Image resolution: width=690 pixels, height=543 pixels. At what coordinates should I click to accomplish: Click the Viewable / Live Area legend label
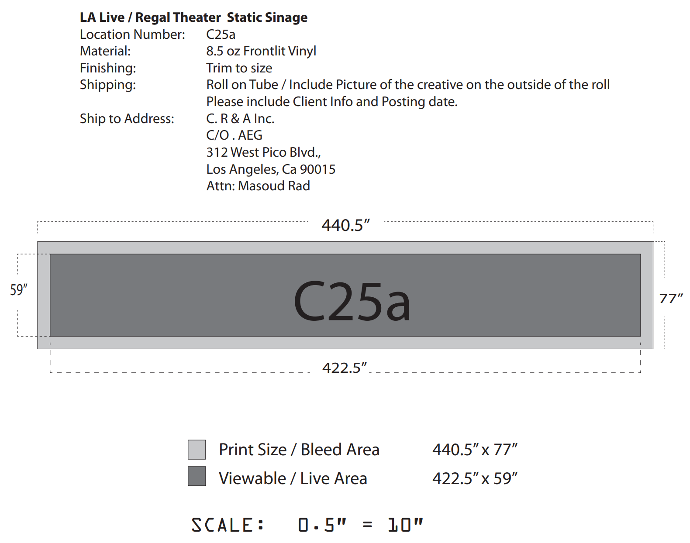coord(293,478)
